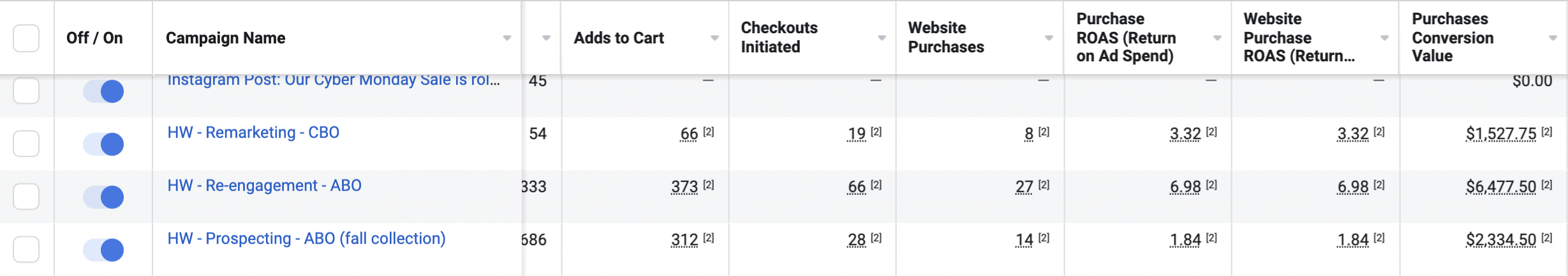Turn off the HW - Remarketing - CBO campaign toggle
1568x276 pixels.
pyautogui.click(x=103, y=144)
